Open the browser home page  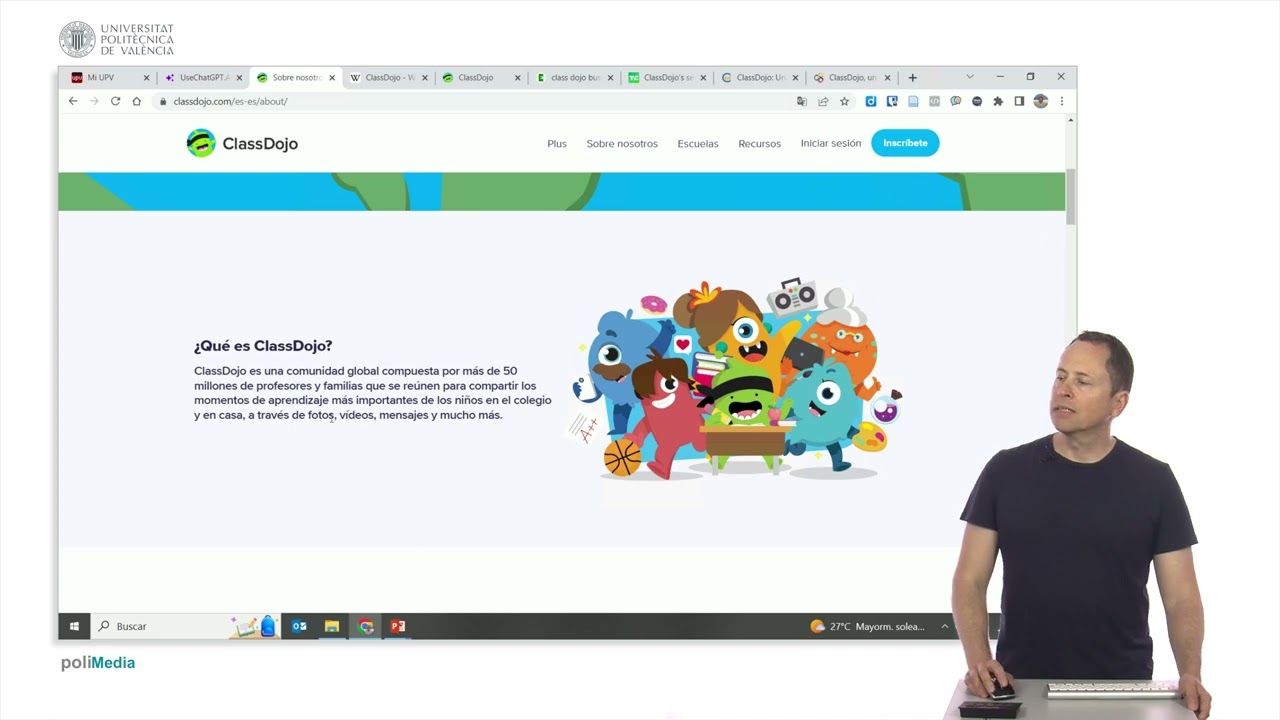pos(137,101)
